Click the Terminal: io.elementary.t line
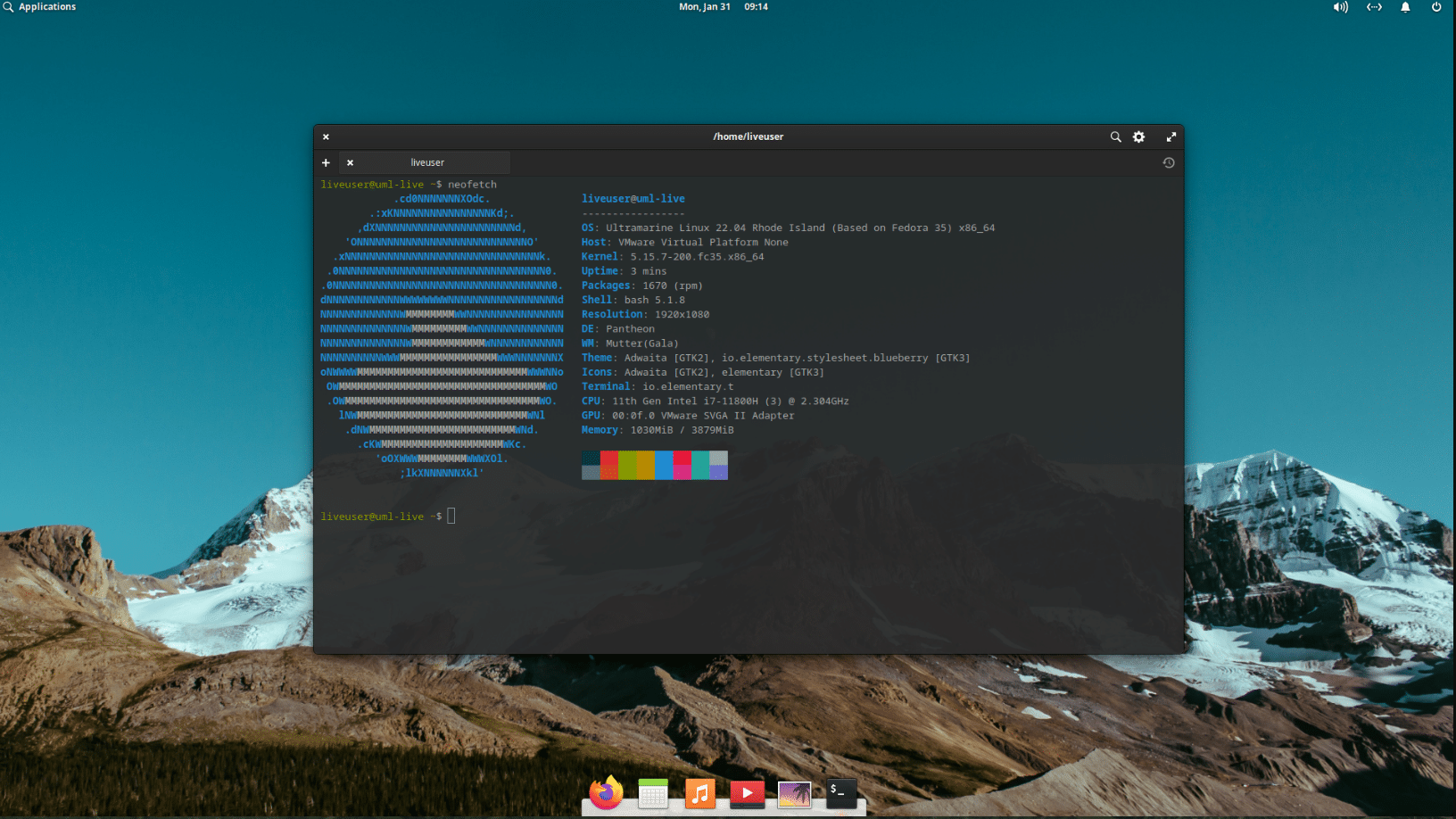The width and height of the screenshot is (1456, 819). pyautogui.click(x=658, y=386)
